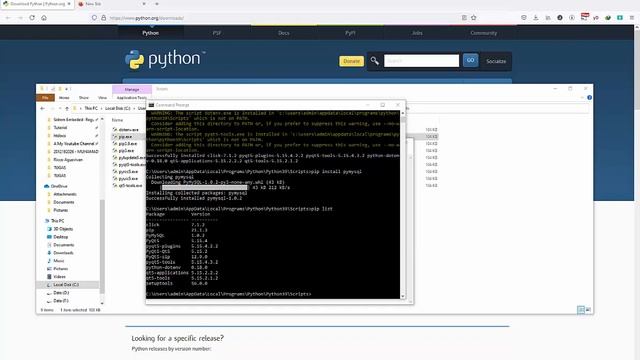Click the 'Looking for a specific release?' heading
Screen dimensions: 640x360
[x=178, y=338]
